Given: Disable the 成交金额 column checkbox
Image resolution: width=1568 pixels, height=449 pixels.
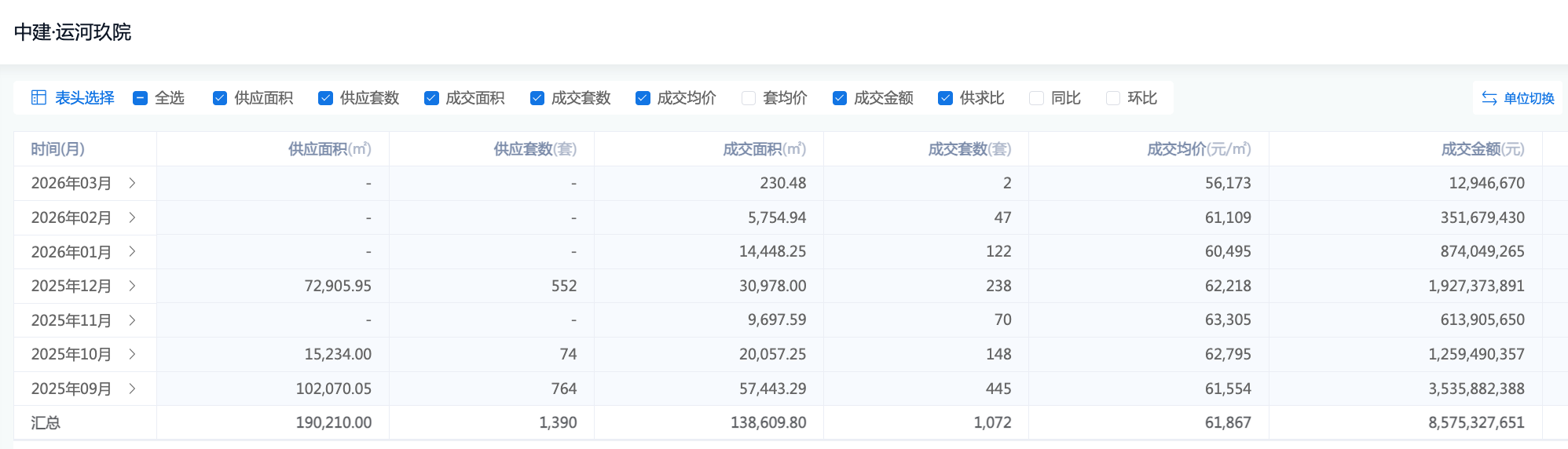Looking at the screenshot, I should (x=840, y=98).
